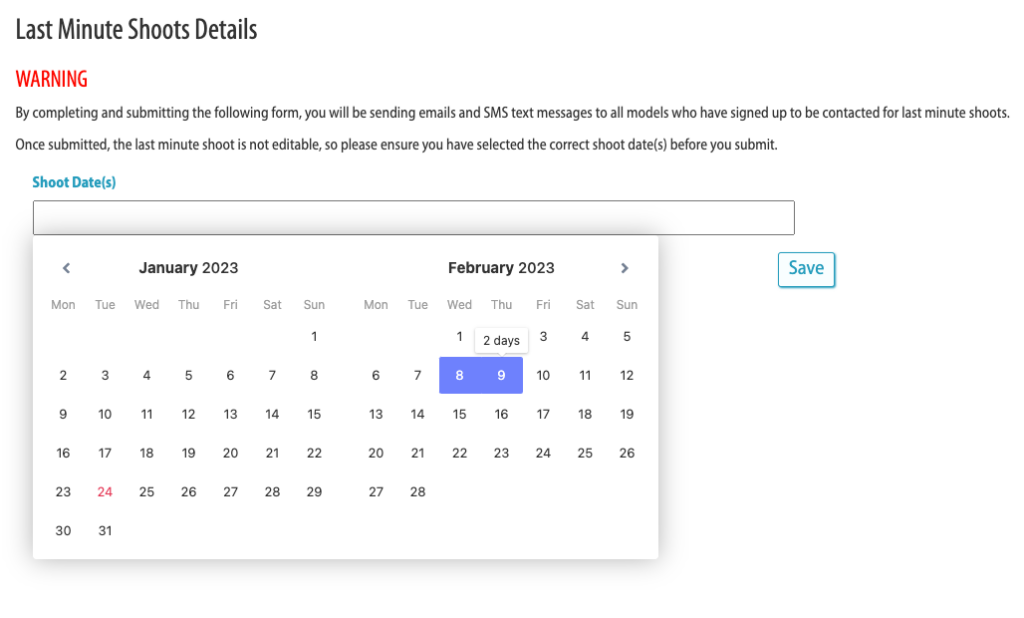Choose January 30 in the calendar
This screenshot has height=618, width=1024.
[63, 531]
